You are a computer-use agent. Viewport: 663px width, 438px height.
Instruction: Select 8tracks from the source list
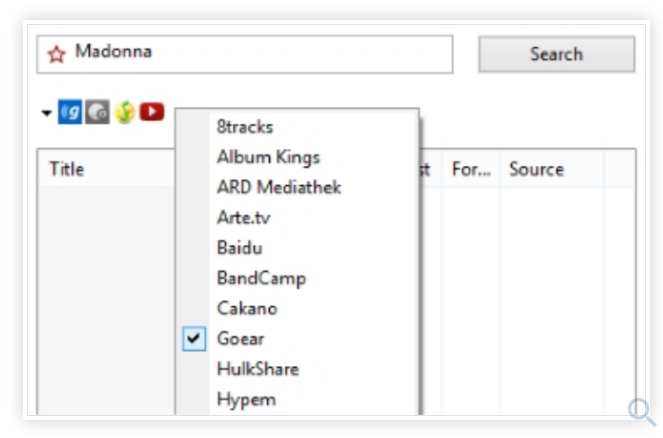[245, 127]
